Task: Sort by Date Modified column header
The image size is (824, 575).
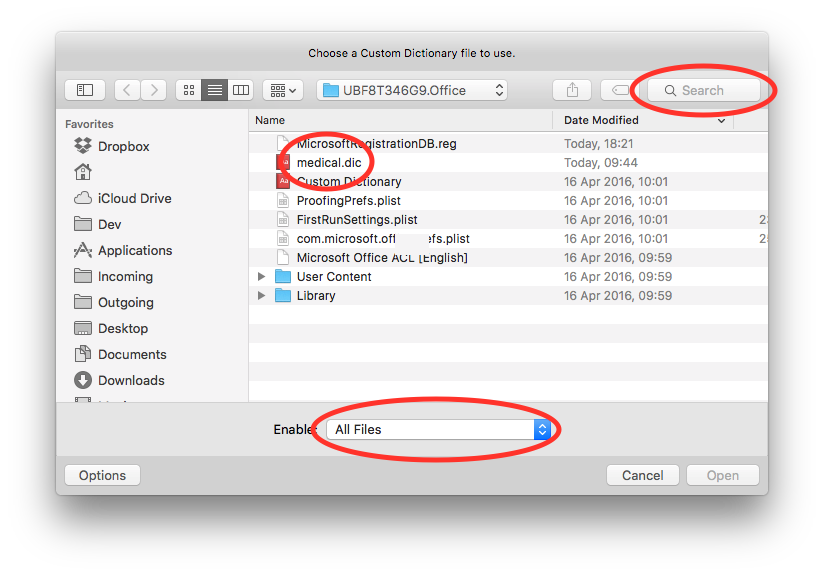Action: (x=643, y=120)
